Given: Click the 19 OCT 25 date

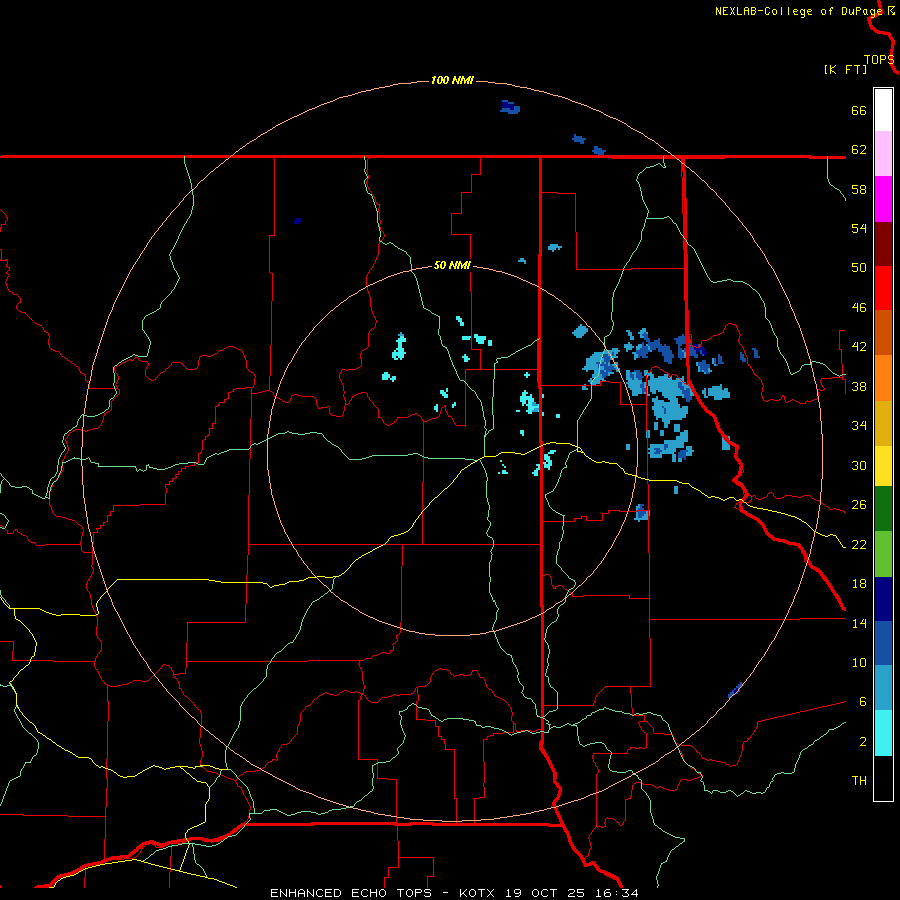Looking at the screenshot, I should click(x=545, y=893).
